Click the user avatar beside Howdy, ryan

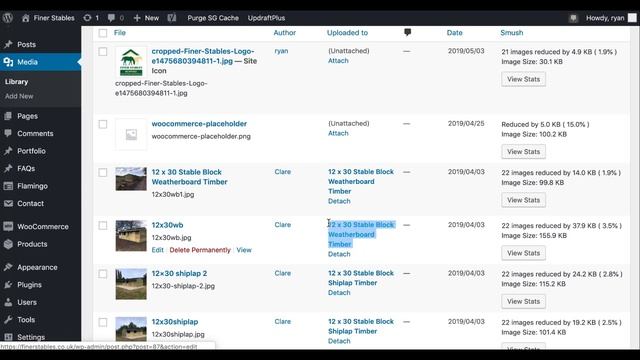point(632,18)
